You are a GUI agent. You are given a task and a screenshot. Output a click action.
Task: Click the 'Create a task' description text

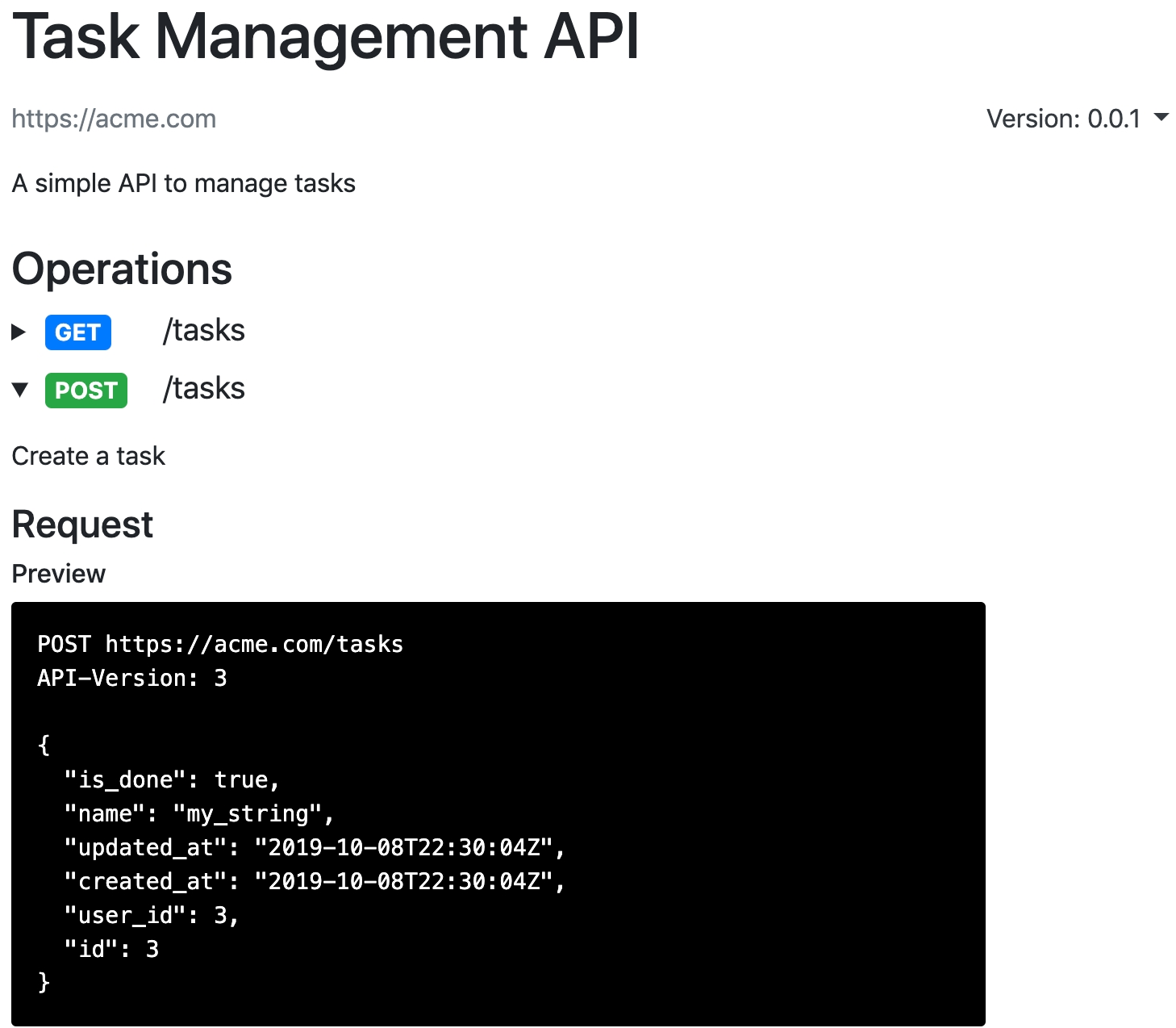click(x=89, y=456)
